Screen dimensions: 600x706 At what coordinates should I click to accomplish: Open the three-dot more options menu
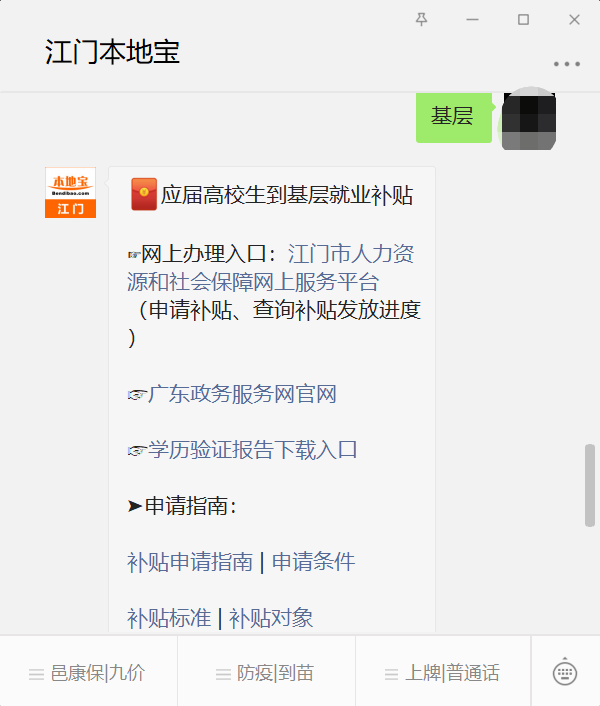coord(567,64)
